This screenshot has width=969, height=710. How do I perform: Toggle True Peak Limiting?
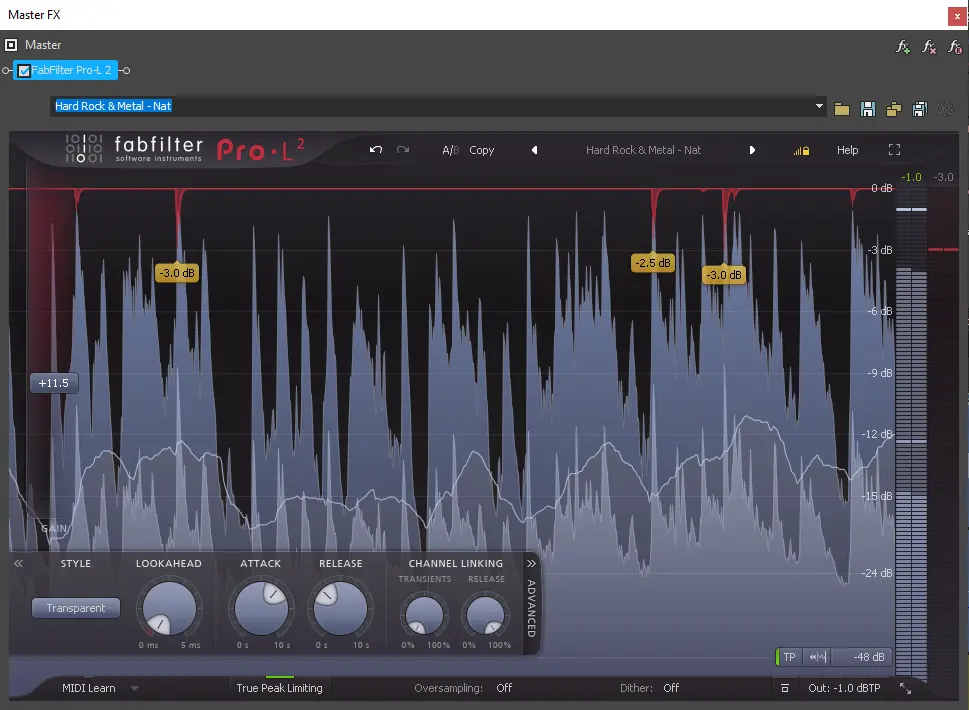point(279,688)
